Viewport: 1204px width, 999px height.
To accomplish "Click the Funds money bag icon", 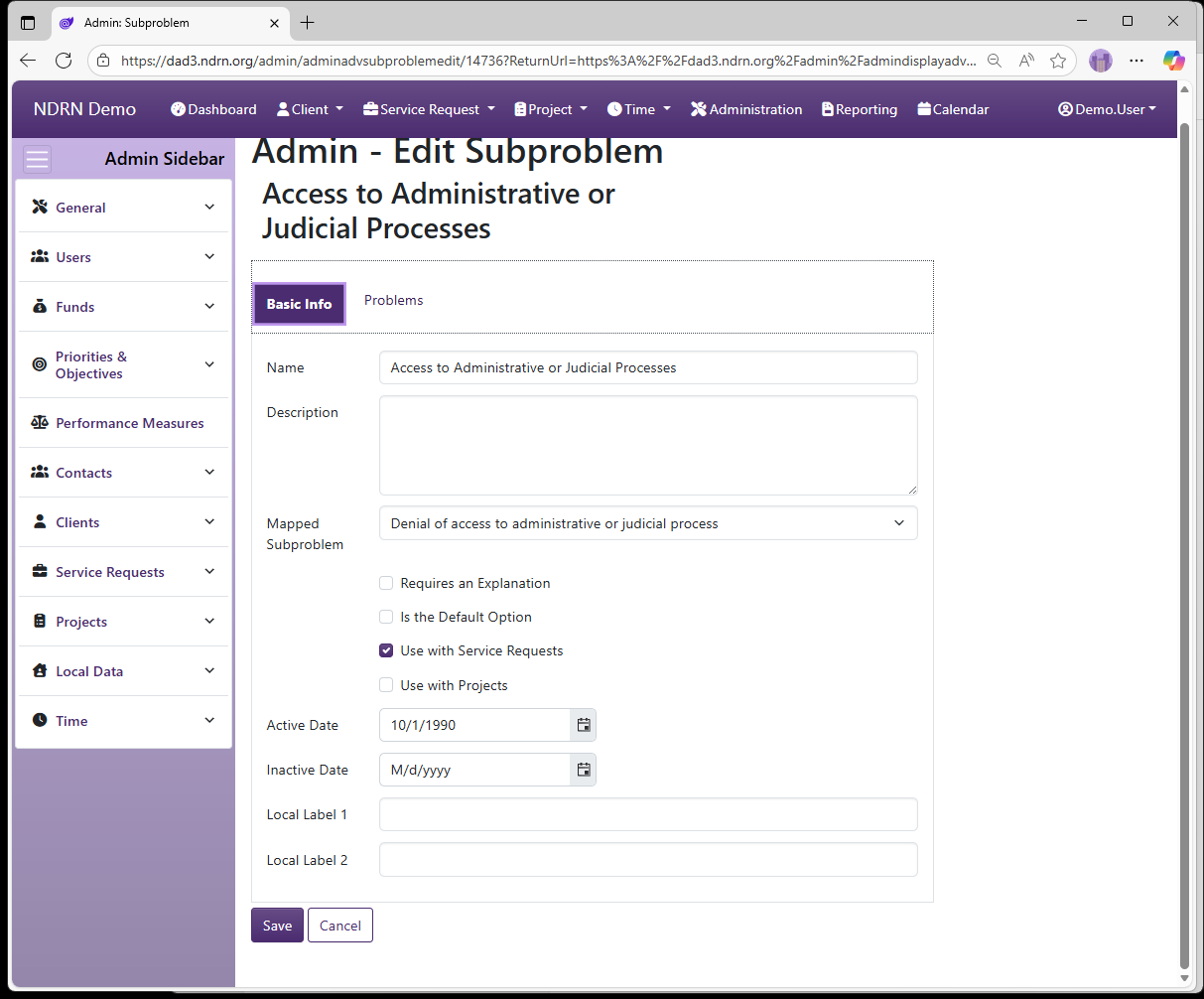I will [x=40, y=306].
